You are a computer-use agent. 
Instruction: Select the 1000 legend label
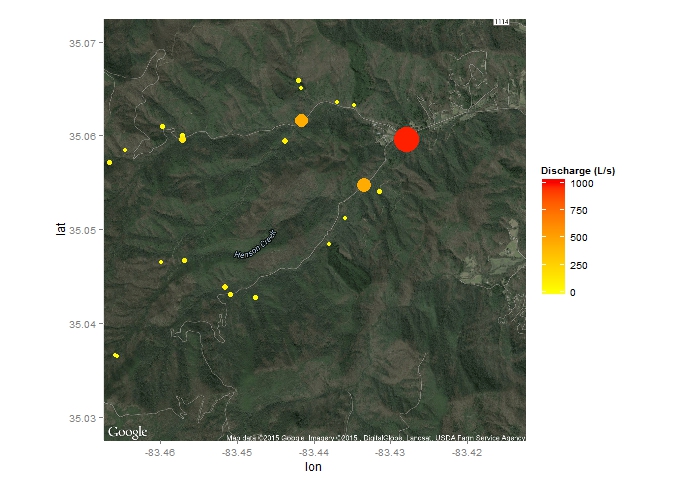(x=582, y=184)
